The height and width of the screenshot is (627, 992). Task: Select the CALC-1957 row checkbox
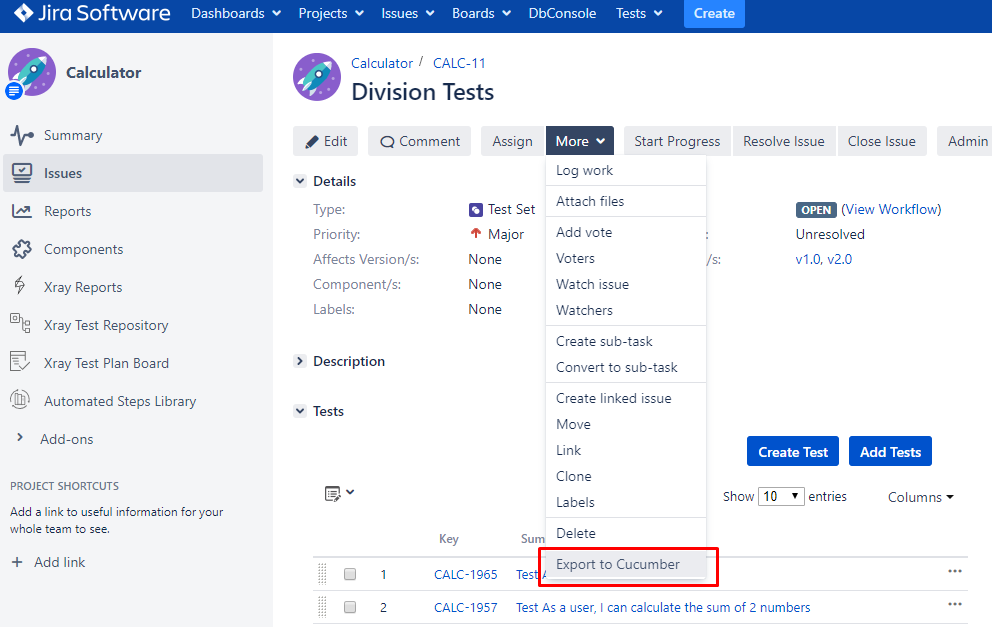pos(350,607)
